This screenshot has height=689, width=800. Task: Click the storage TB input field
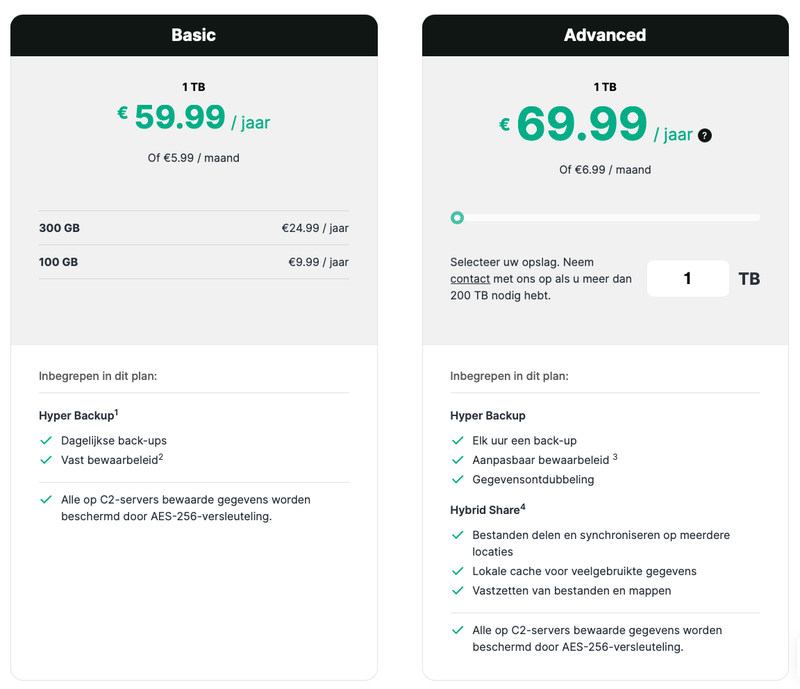[x=688, y=279]
